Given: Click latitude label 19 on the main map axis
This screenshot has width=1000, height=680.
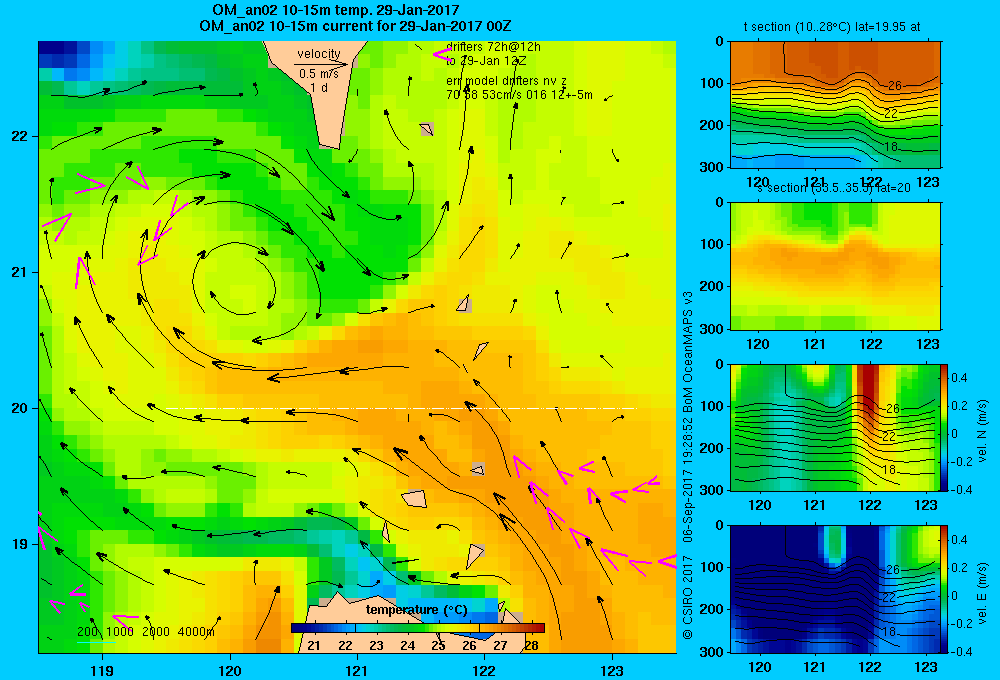Looking at the screenshot, I should (x=20, y=544).
